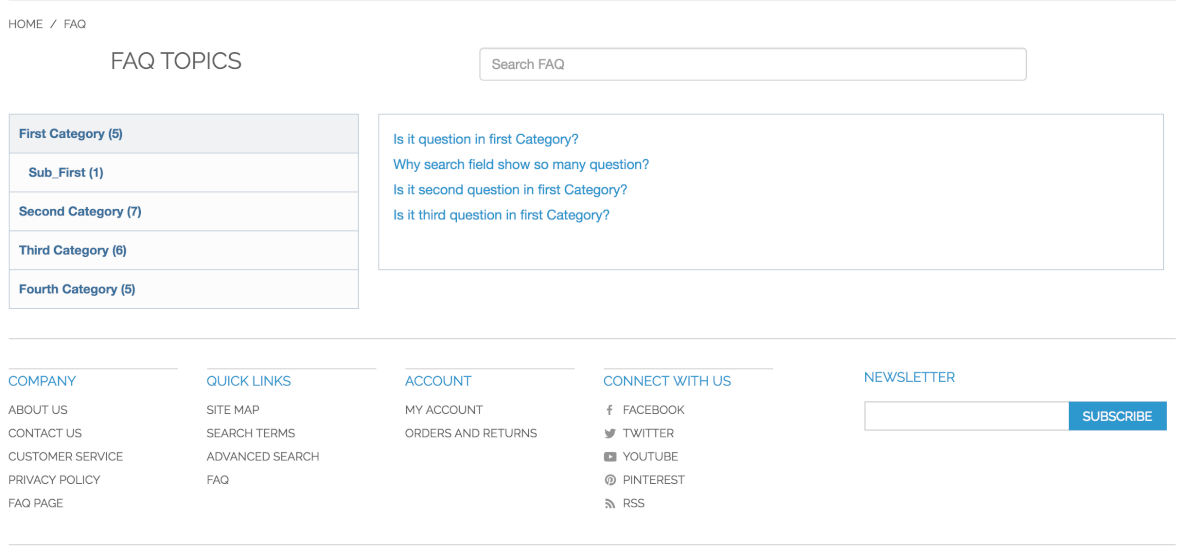This screenshot has width=1200, height=553.
Task: Click into the Search FAQ field
Action: [752, 64]
